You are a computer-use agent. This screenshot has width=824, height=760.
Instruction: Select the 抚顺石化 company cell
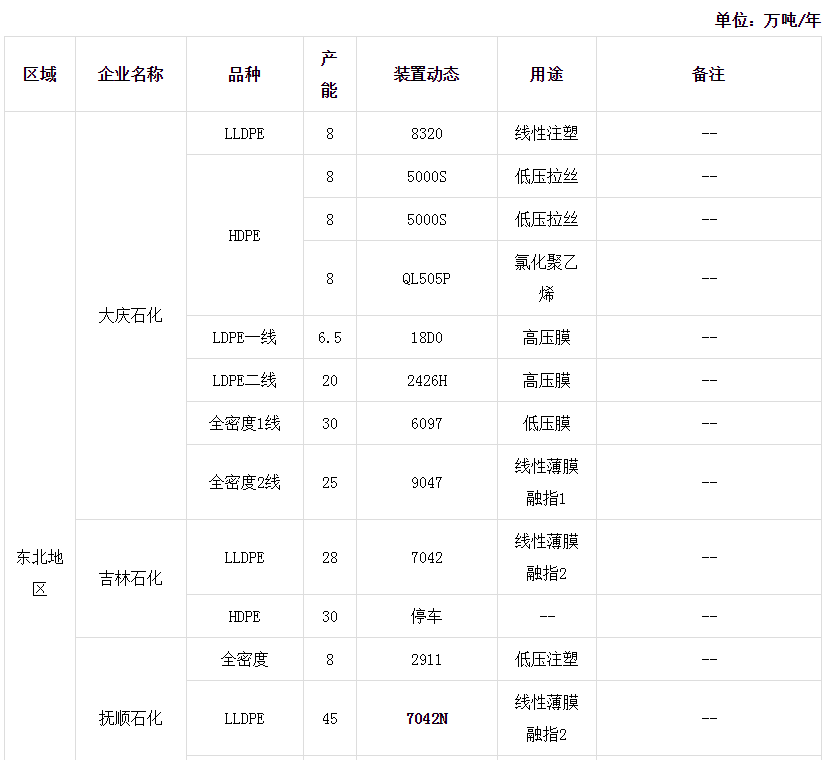coord(131,718)
